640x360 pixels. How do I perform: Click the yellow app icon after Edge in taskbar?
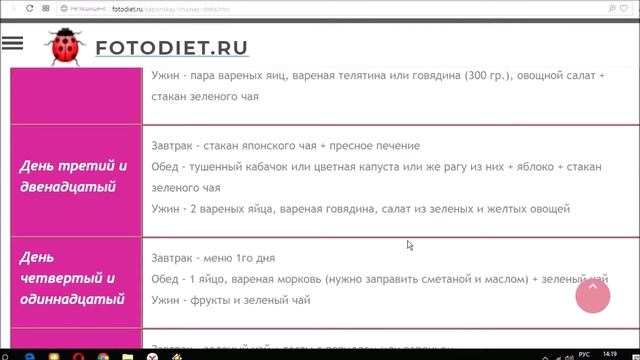[x=54, y=356]
